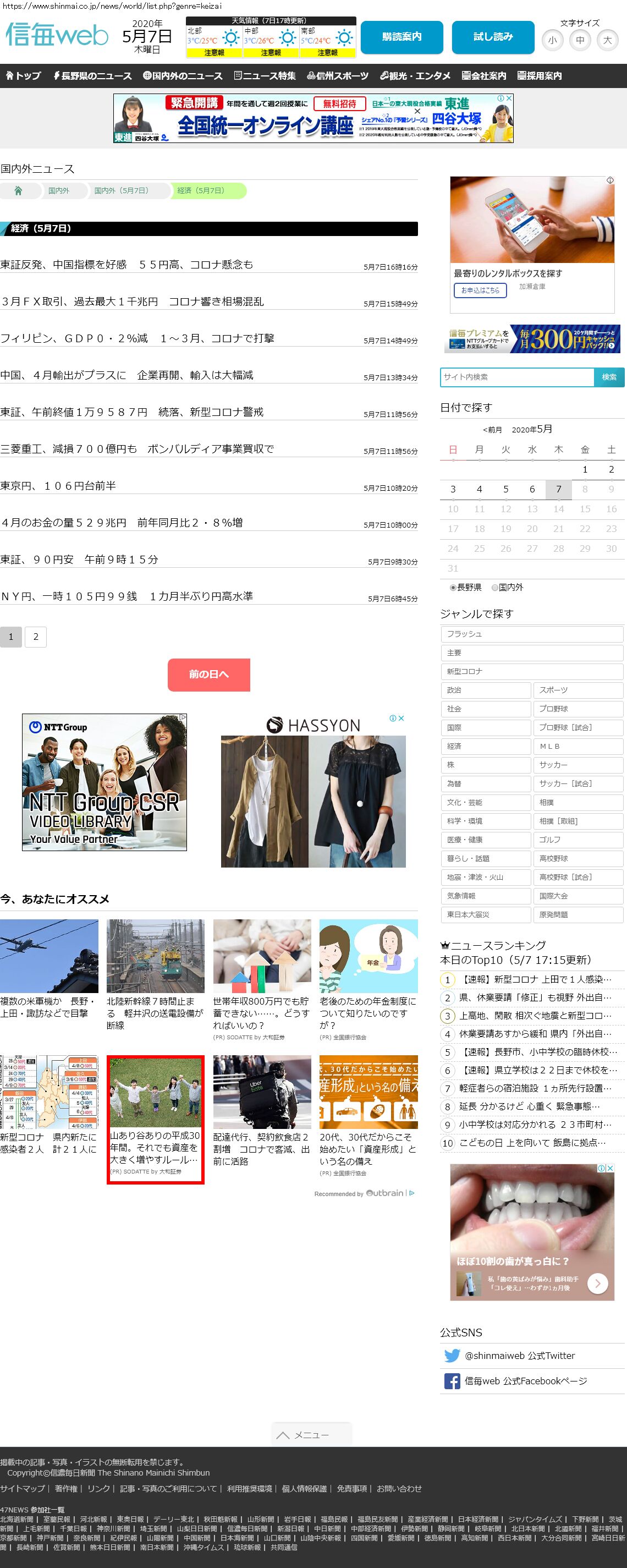Expand the メニュー footer toggle
Image resolution: width=627 pixels, height=1568 pixels.
(x=311, y=1435)
